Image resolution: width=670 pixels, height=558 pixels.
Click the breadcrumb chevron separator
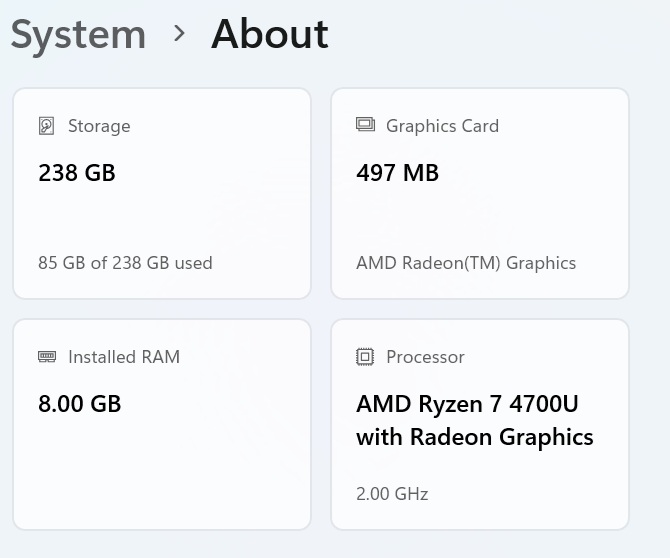click(179, 34)
